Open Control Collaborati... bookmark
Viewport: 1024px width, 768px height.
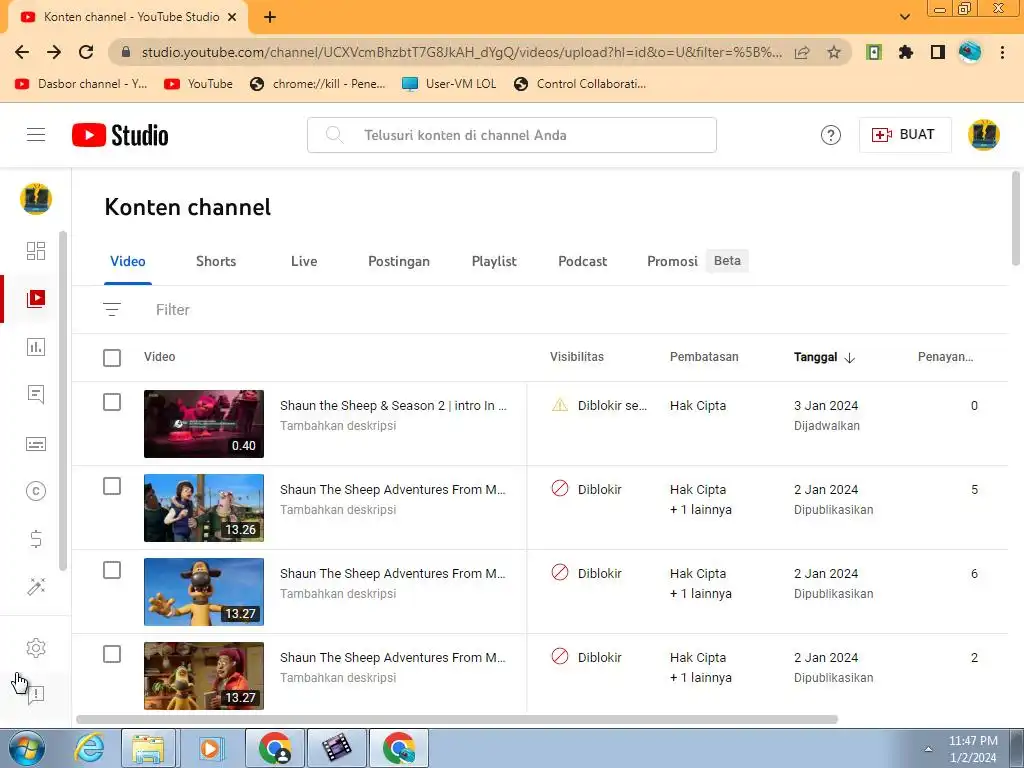click(x=580, y=84)
